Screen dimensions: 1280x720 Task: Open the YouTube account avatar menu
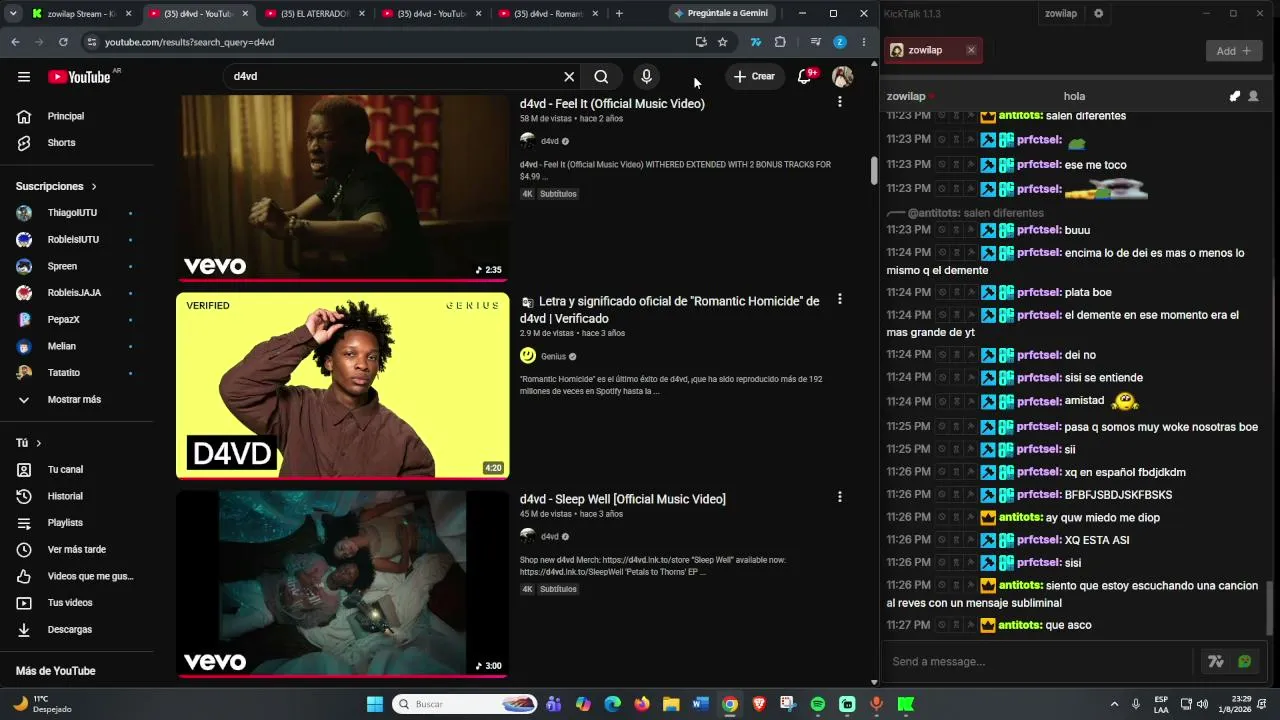click(x=843, y=77)
